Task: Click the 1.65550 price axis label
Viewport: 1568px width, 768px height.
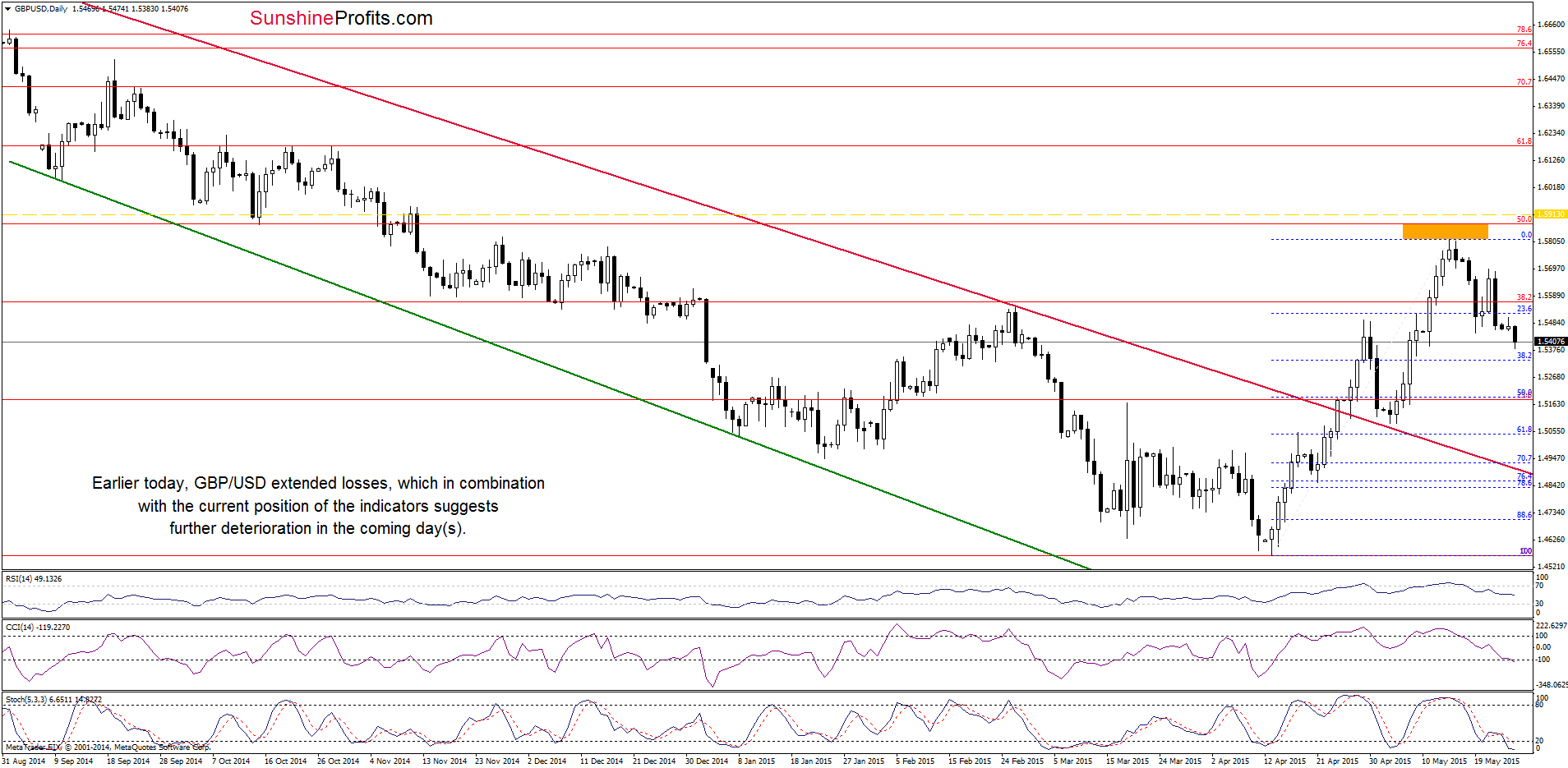Action: pyautogui.click(x=1551, y=52)
